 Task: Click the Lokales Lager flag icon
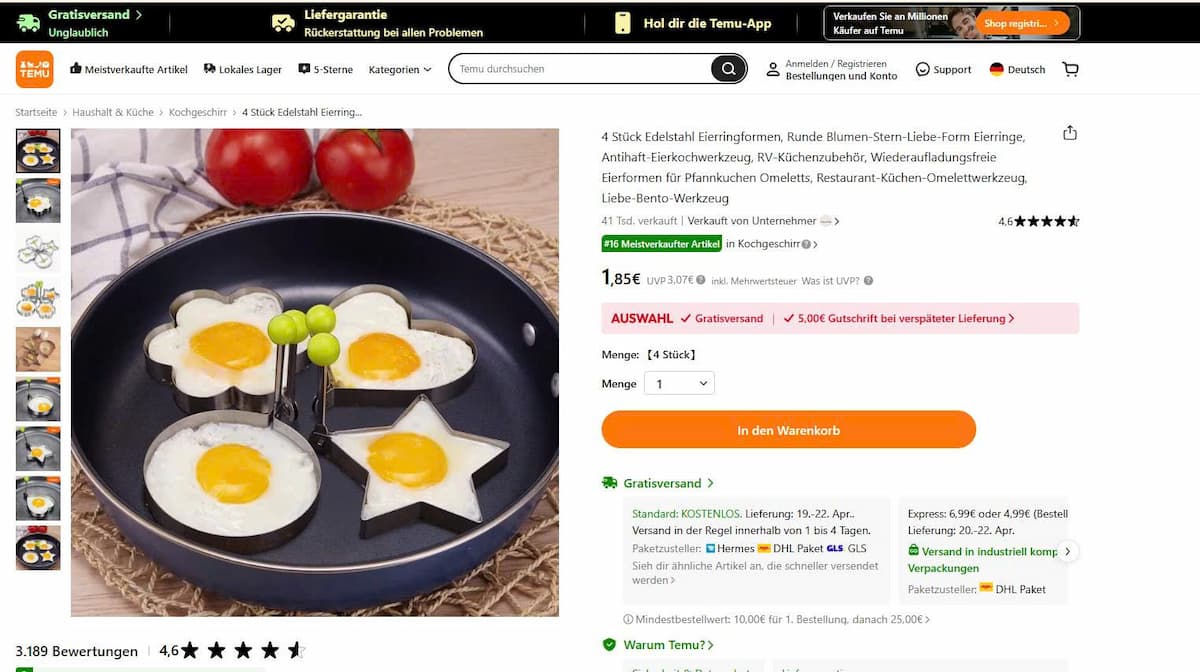(x=207, y=69)
